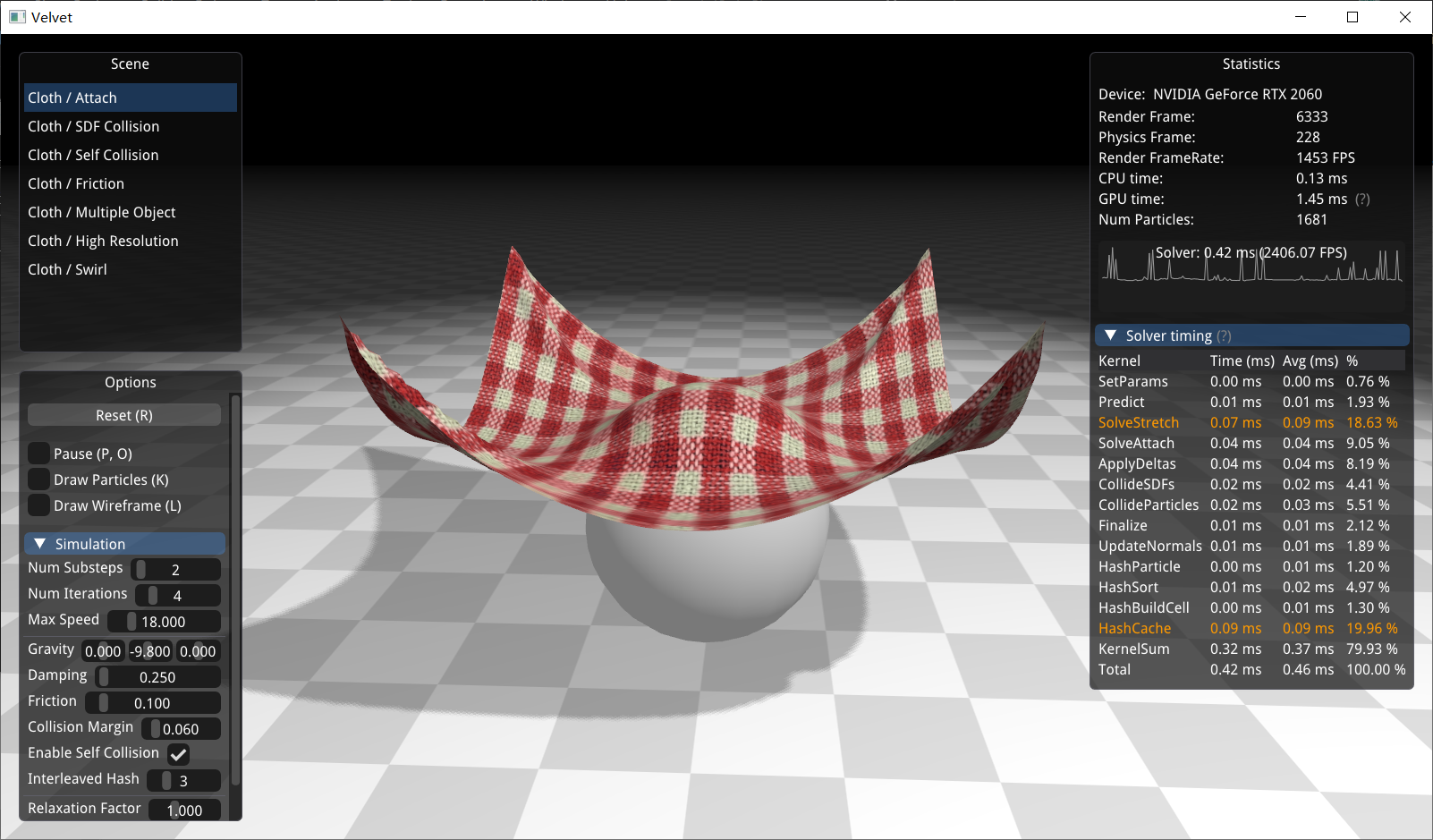Click the Options panel scrollbar
This screenshot has height=840, width=1433.
coord(235,590)
